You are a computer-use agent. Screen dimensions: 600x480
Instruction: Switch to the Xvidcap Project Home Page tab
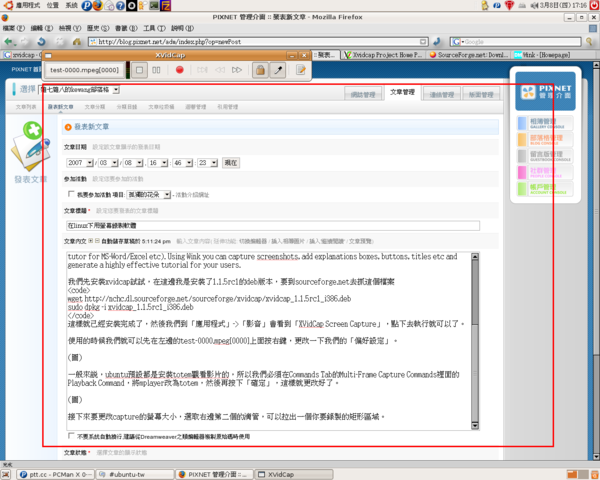click(x=383, y=55)
